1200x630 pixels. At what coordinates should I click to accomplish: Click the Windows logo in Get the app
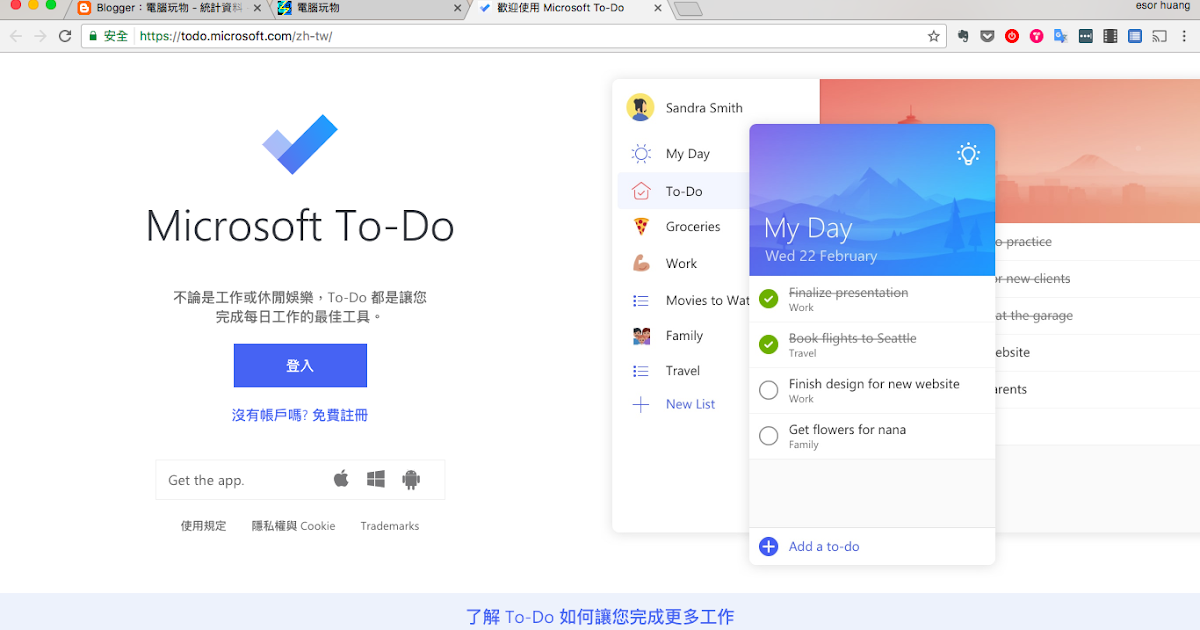coord(376,479)
